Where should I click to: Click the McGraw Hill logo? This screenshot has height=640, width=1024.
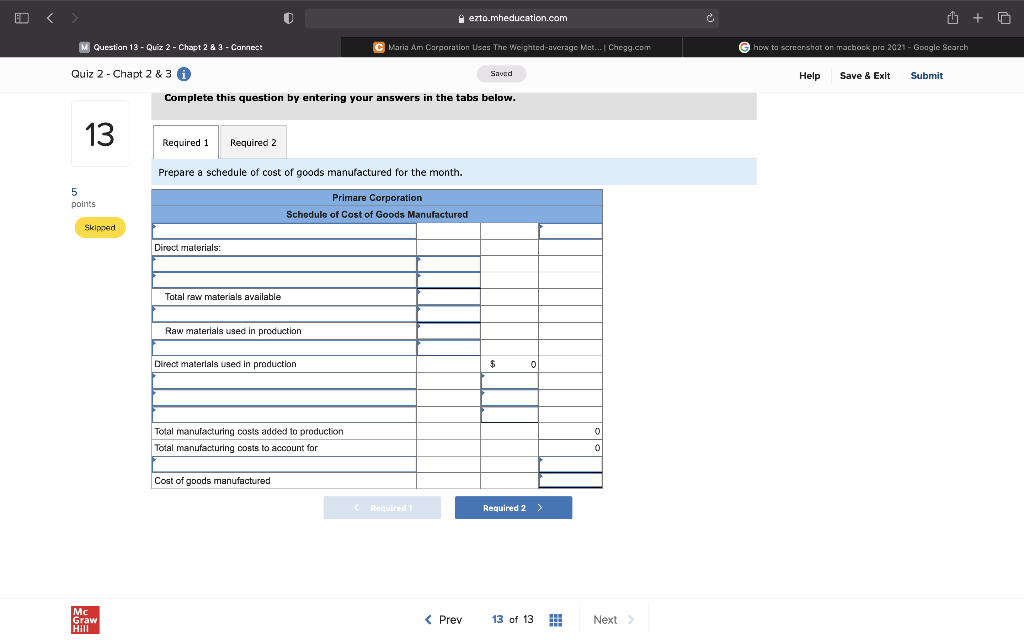pyautogui.click(x=85, y=620)
